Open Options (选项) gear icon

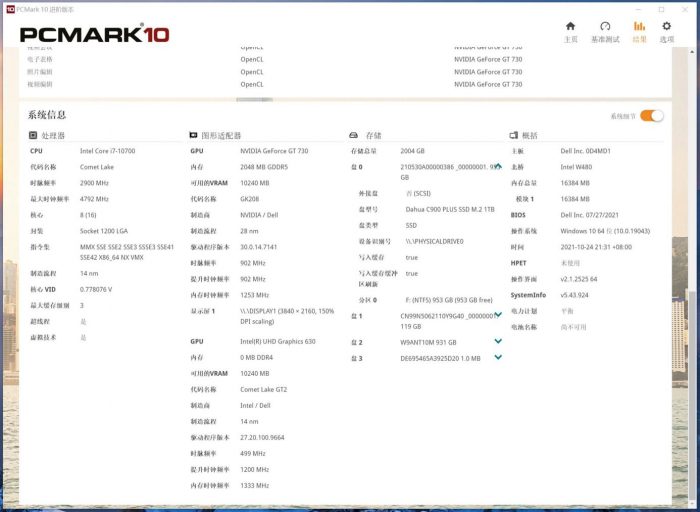[667, 27]
